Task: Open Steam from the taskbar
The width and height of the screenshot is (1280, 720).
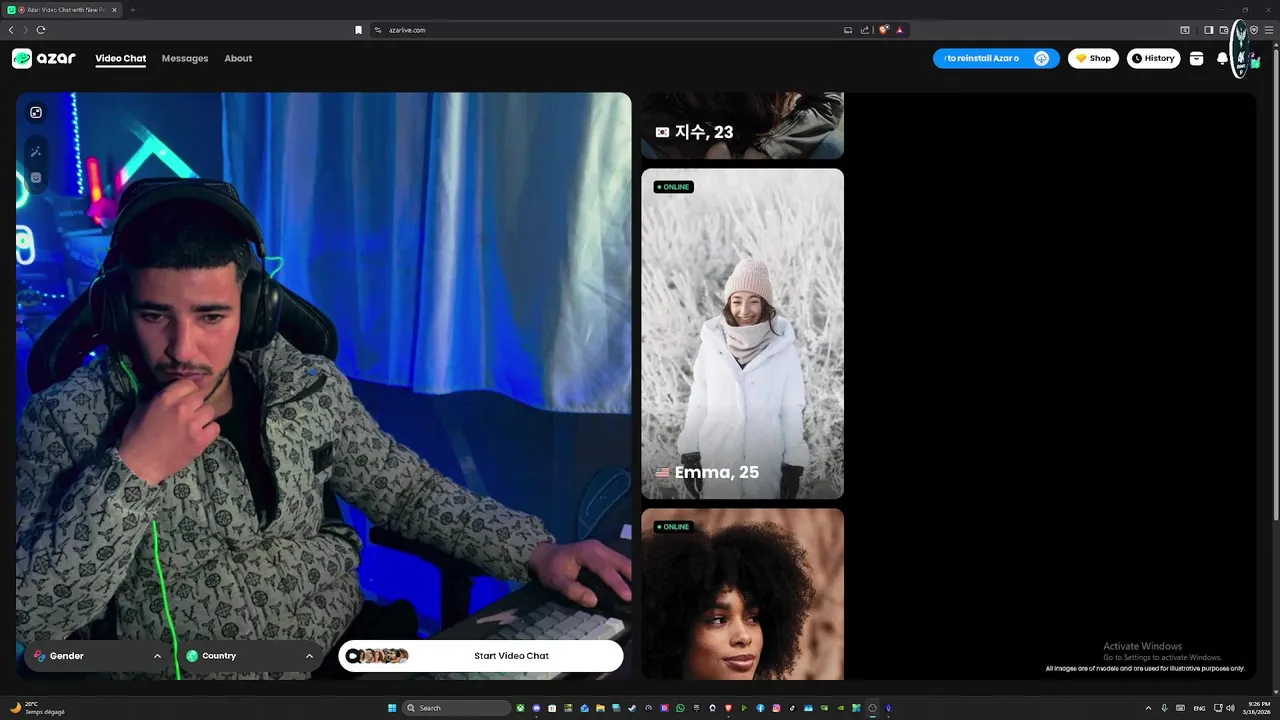Action: (632, 708)
